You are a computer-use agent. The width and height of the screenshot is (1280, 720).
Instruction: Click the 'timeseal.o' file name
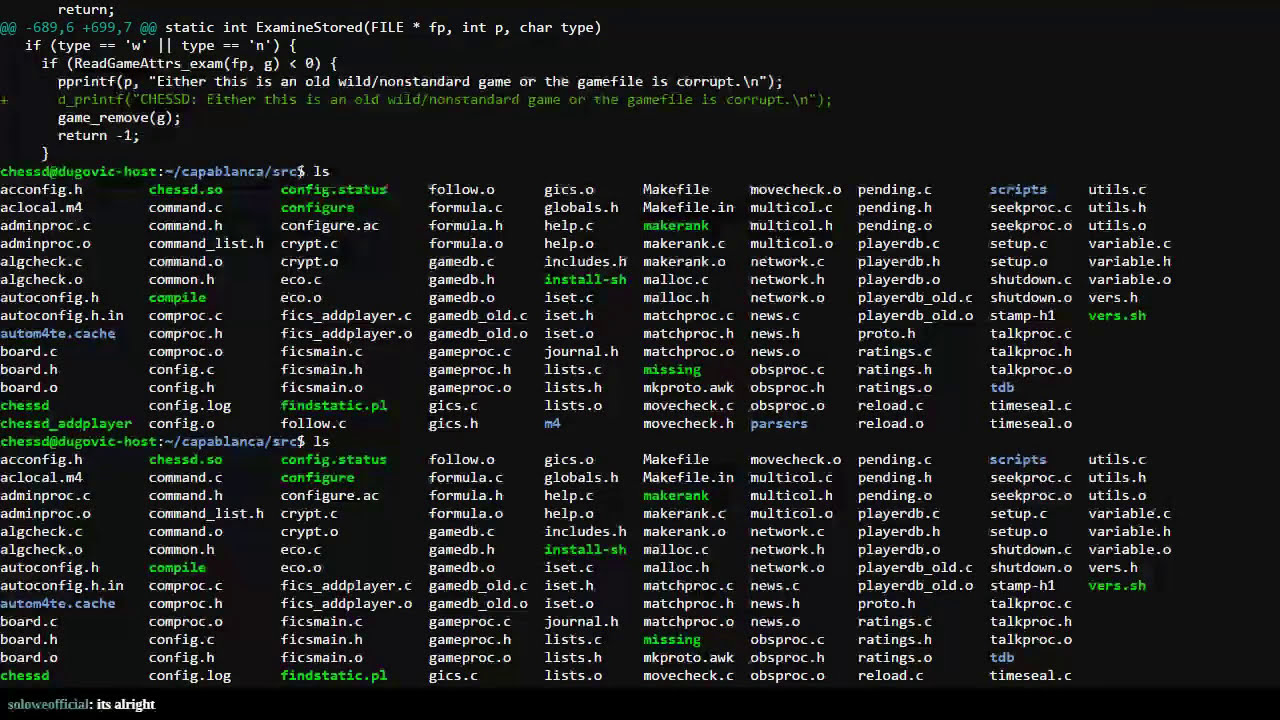pos(1030,423)
